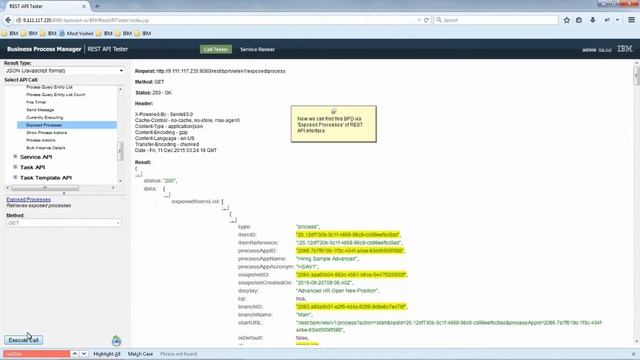This screenshot has width=640, height=360.
Task: Select the Currently Executing API call
Action: point(44,117)
